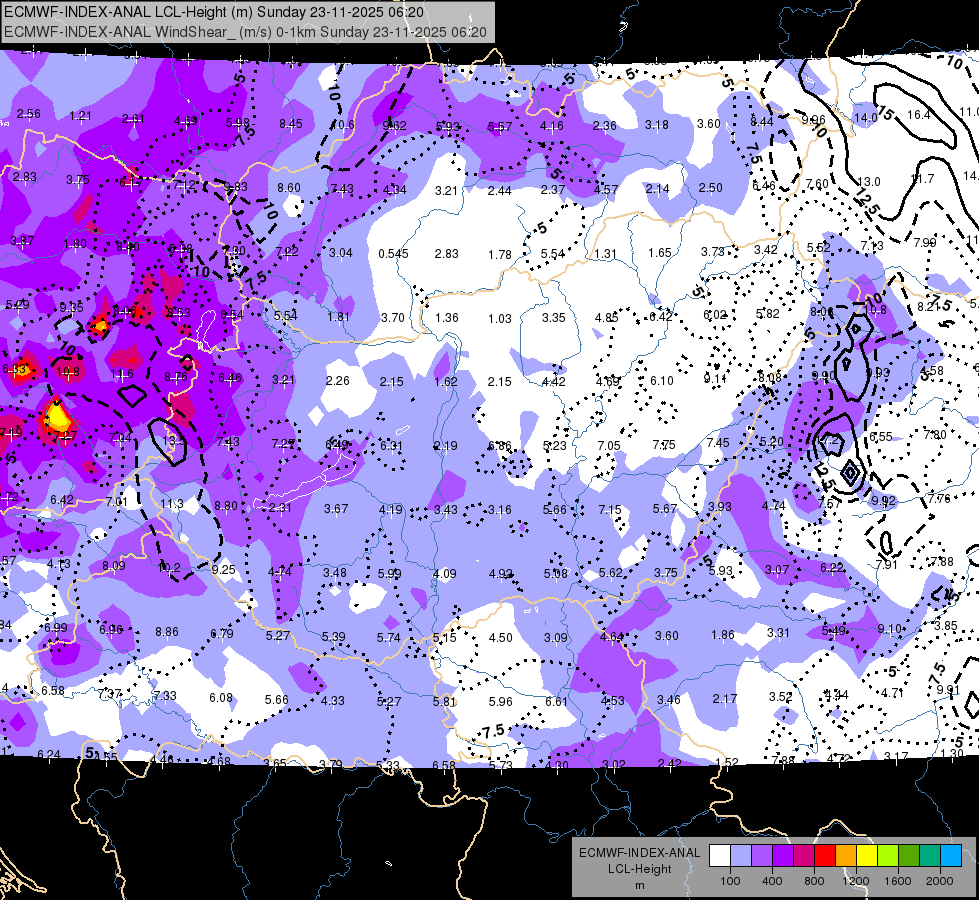Click the wind shear value '11.3'

tap(172, 504)
